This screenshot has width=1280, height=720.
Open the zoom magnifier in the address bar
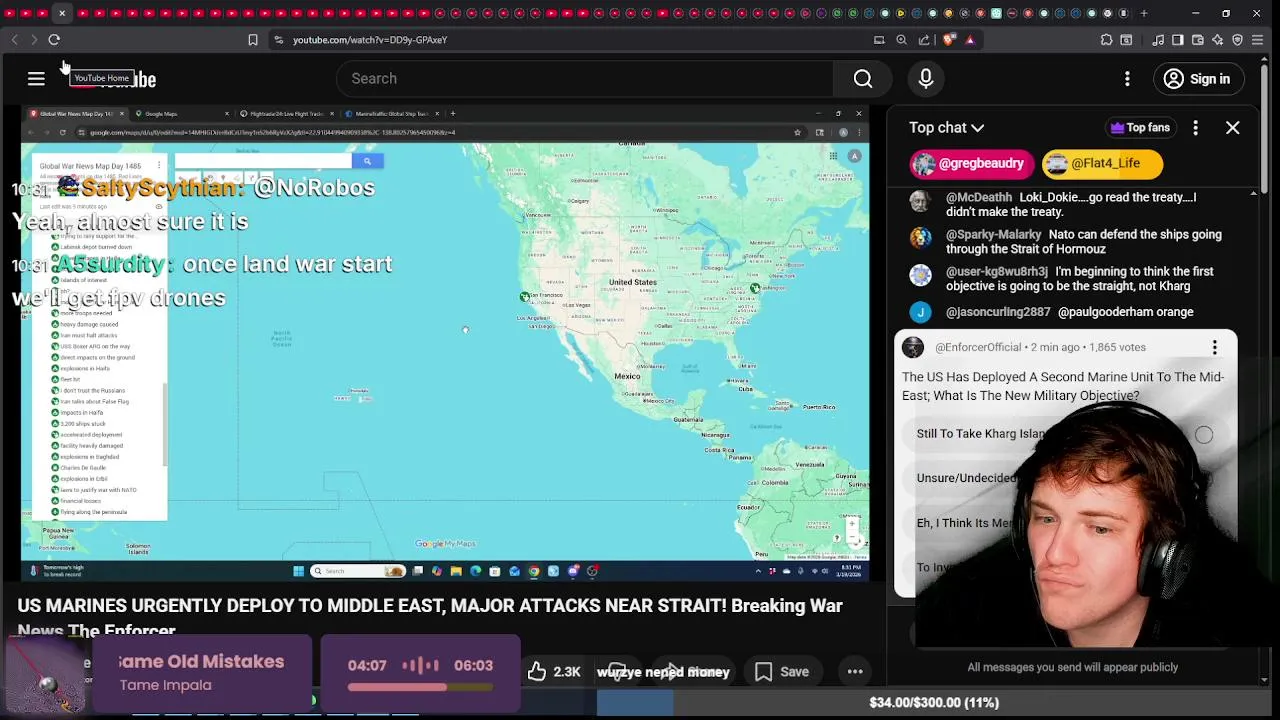tap(901, 40)
